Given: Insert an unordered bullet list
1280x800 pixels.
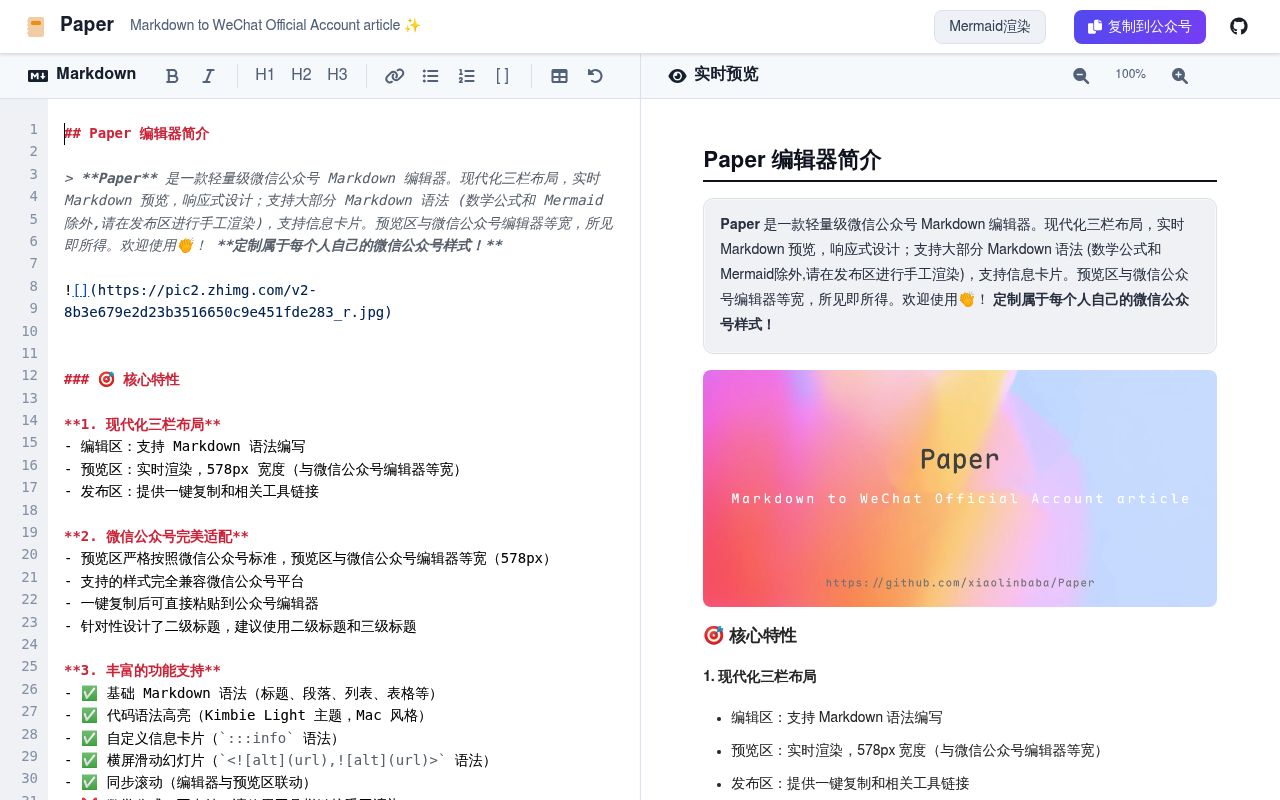Looking at the screenshot, I should (431, 75).
